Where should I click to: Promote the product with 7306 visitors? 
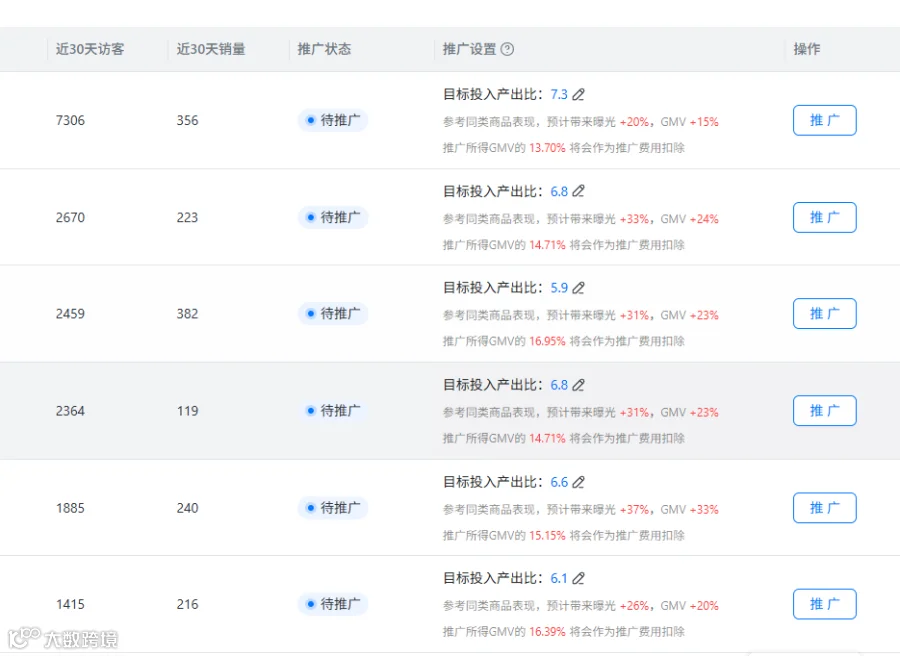(824, 120)
